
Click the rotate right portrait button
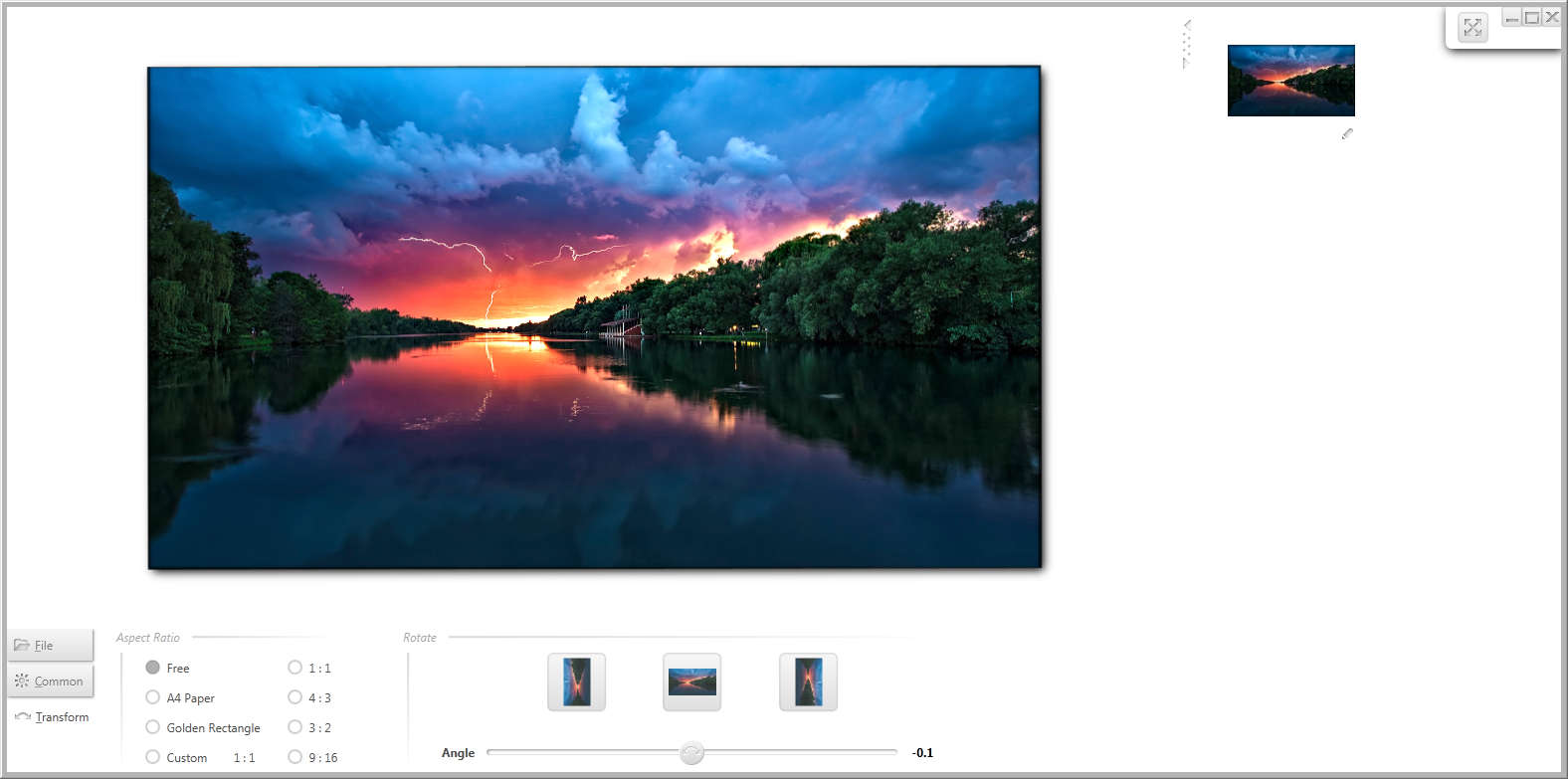tap(808, 682)
